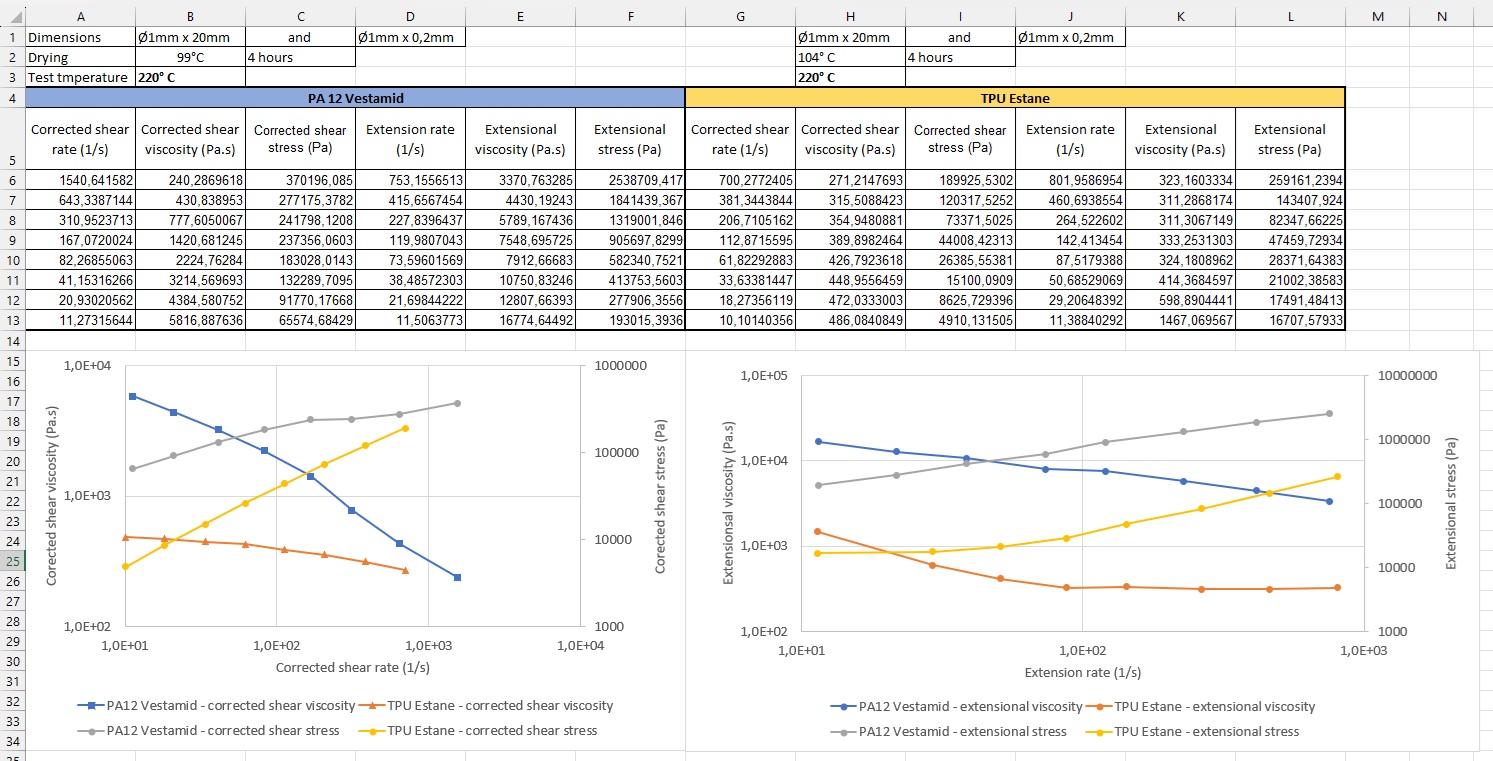Select the cell with value 16707,57933
The width and height of the screenshot is (1493, 761).
pyautogui.click(x=1290, y=321)
